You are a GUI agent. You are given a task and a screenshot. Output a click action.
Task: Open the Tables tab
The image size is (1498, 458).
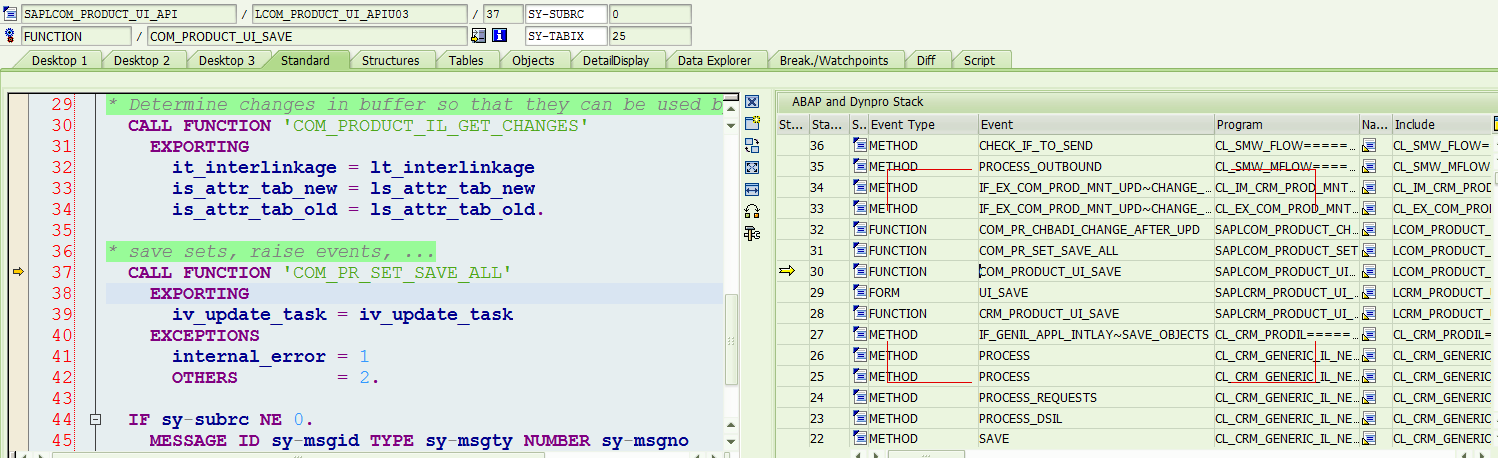[466, 60]
